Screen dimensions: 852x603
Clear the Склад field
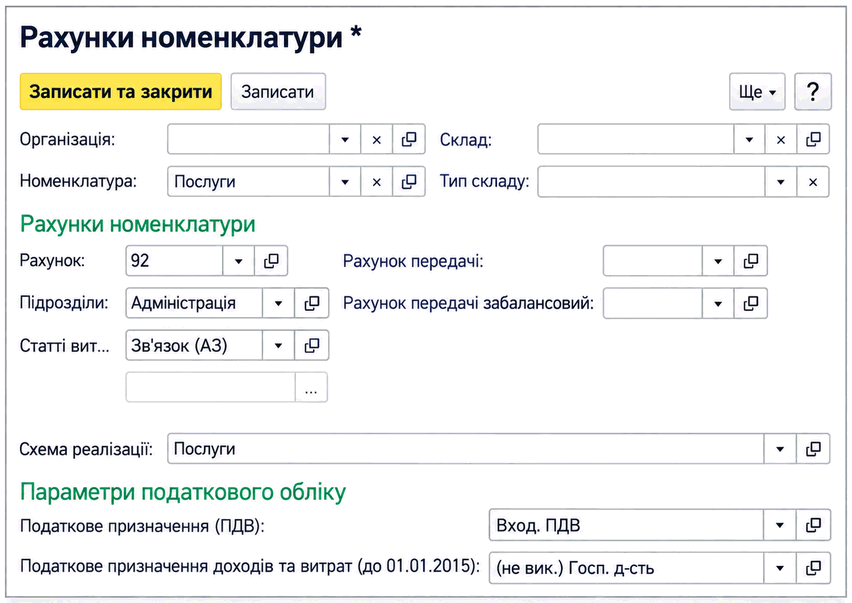781,140
